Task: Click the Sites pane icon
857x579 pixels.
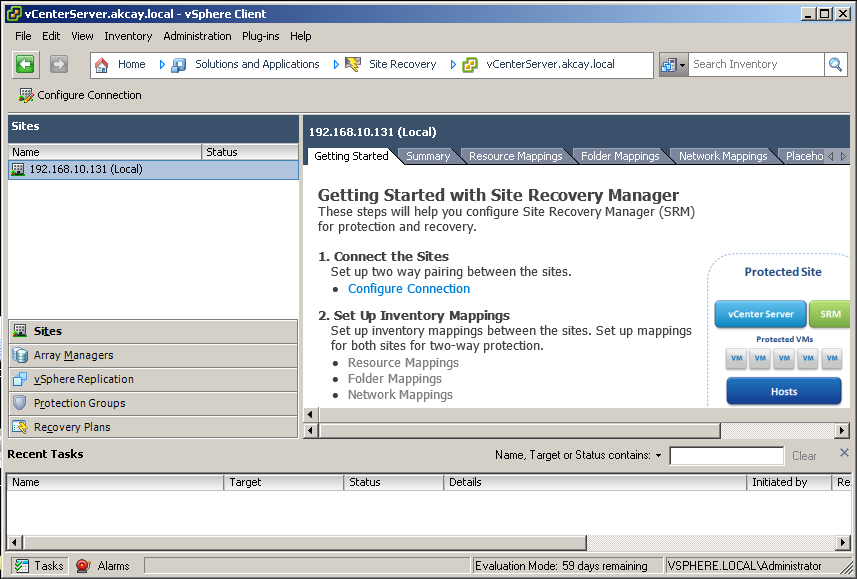Action: pos(20,330)
